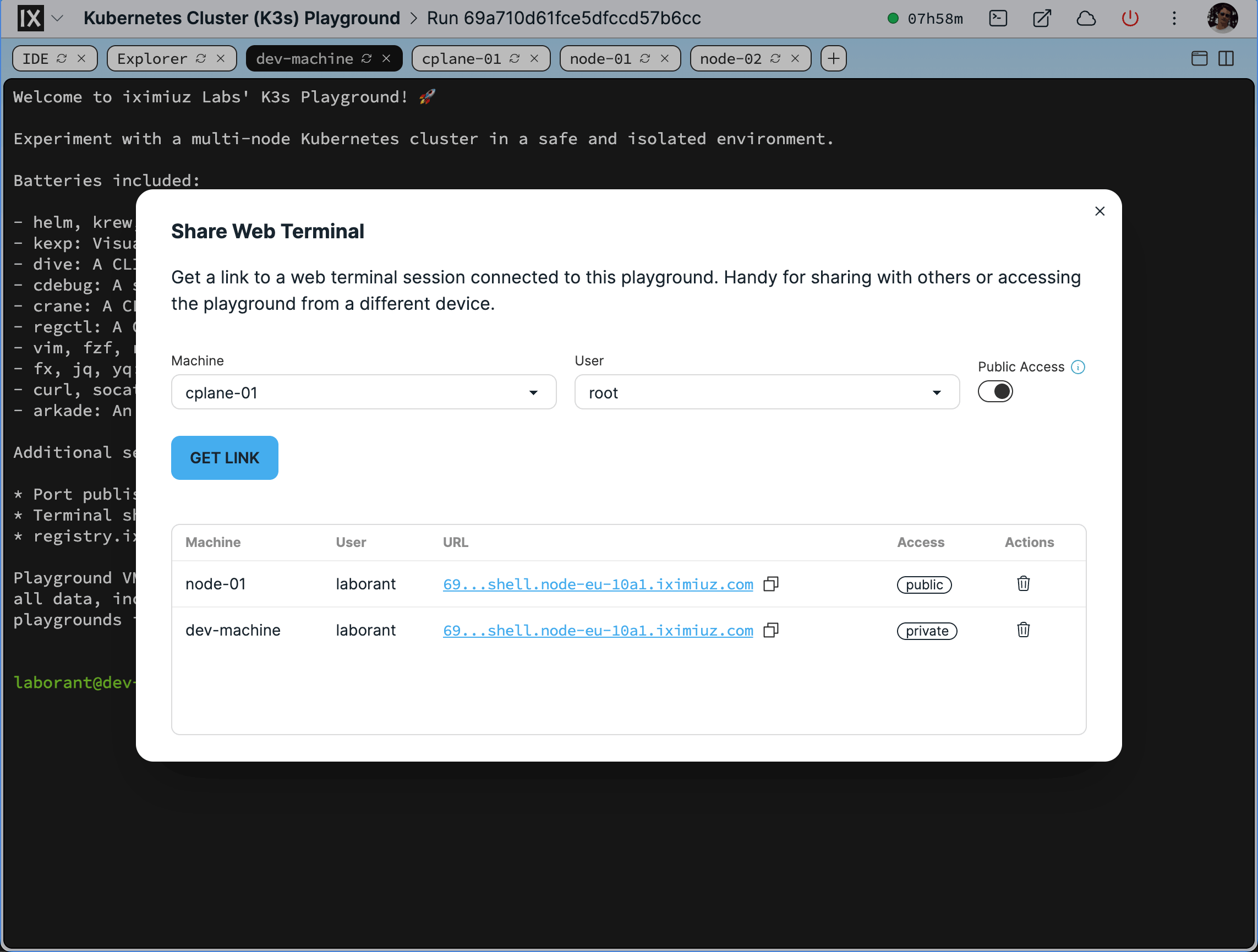Refresh the cplane-01 tab via reload icon
Screen dimensions: 1258x952
(514, 58)
